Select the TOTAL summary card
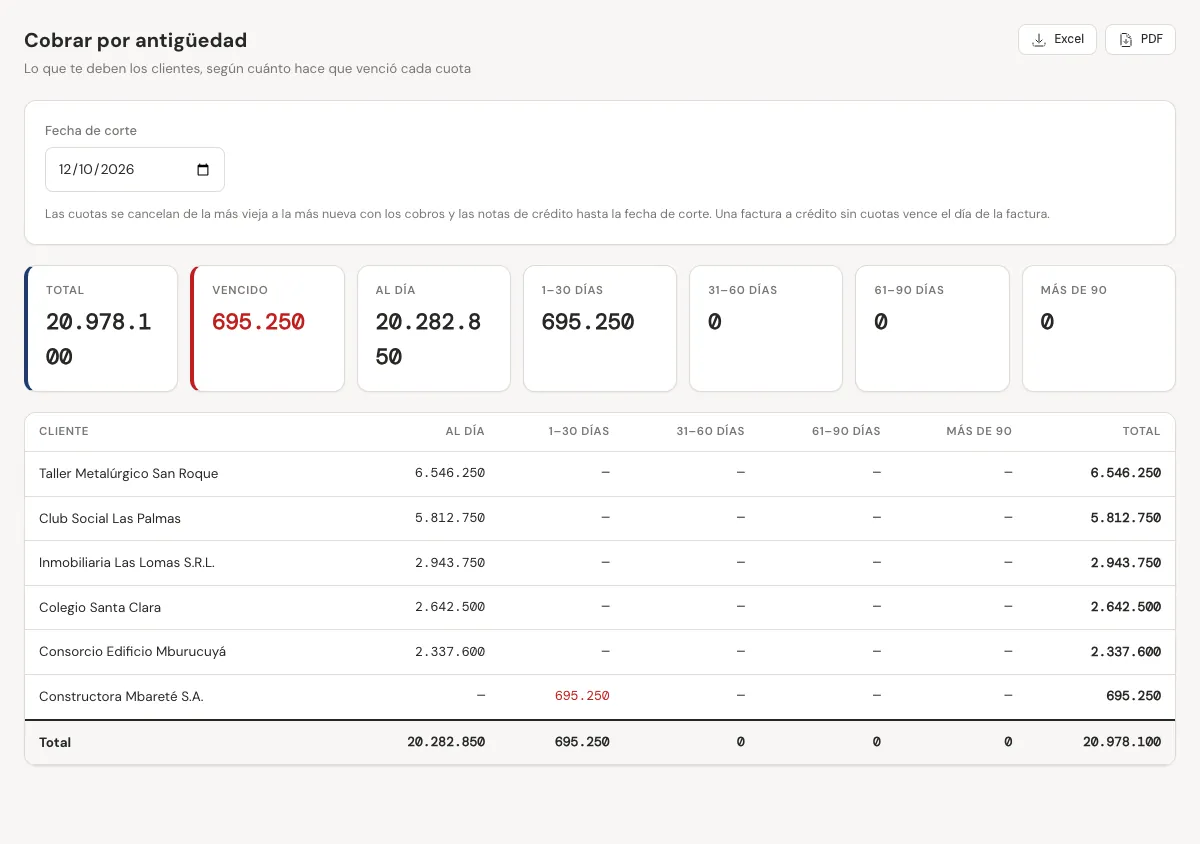The width and height of the screenshot is (1200, 844). click(101, 328)
